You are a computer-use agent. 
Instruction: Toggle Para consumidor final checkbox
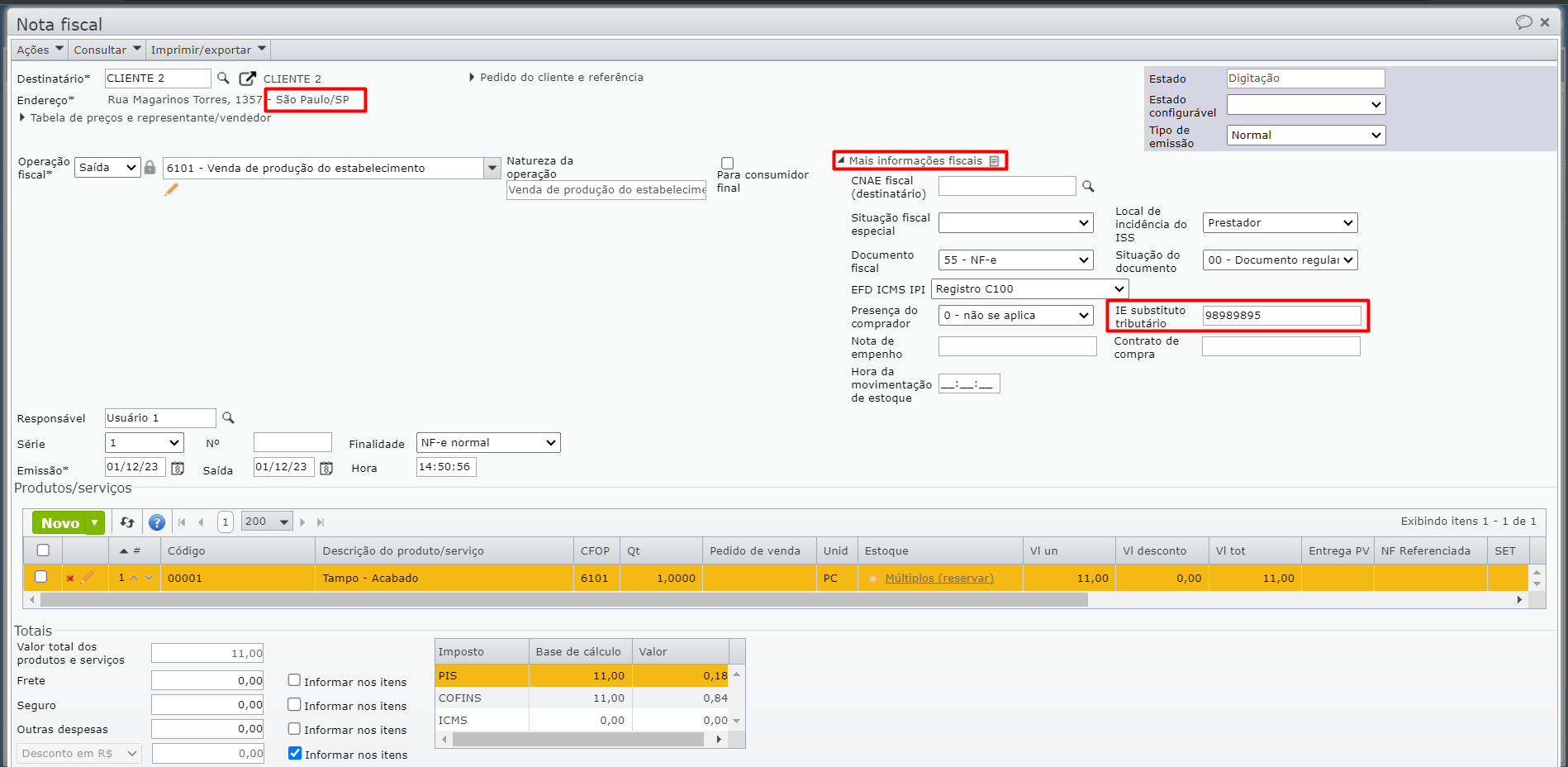point(727,164)
